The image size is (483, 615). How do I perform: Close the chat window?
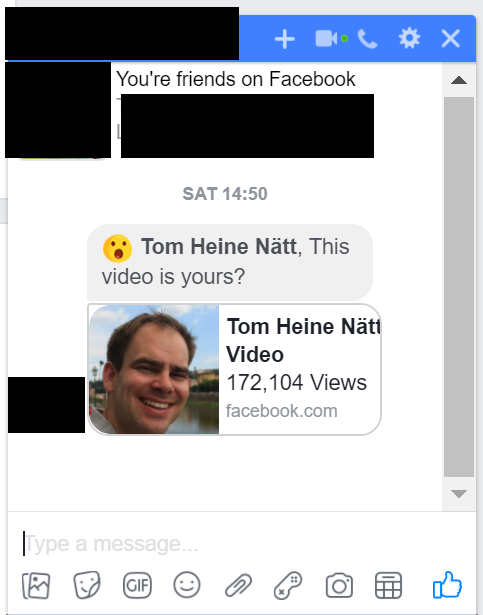(450, 39)
